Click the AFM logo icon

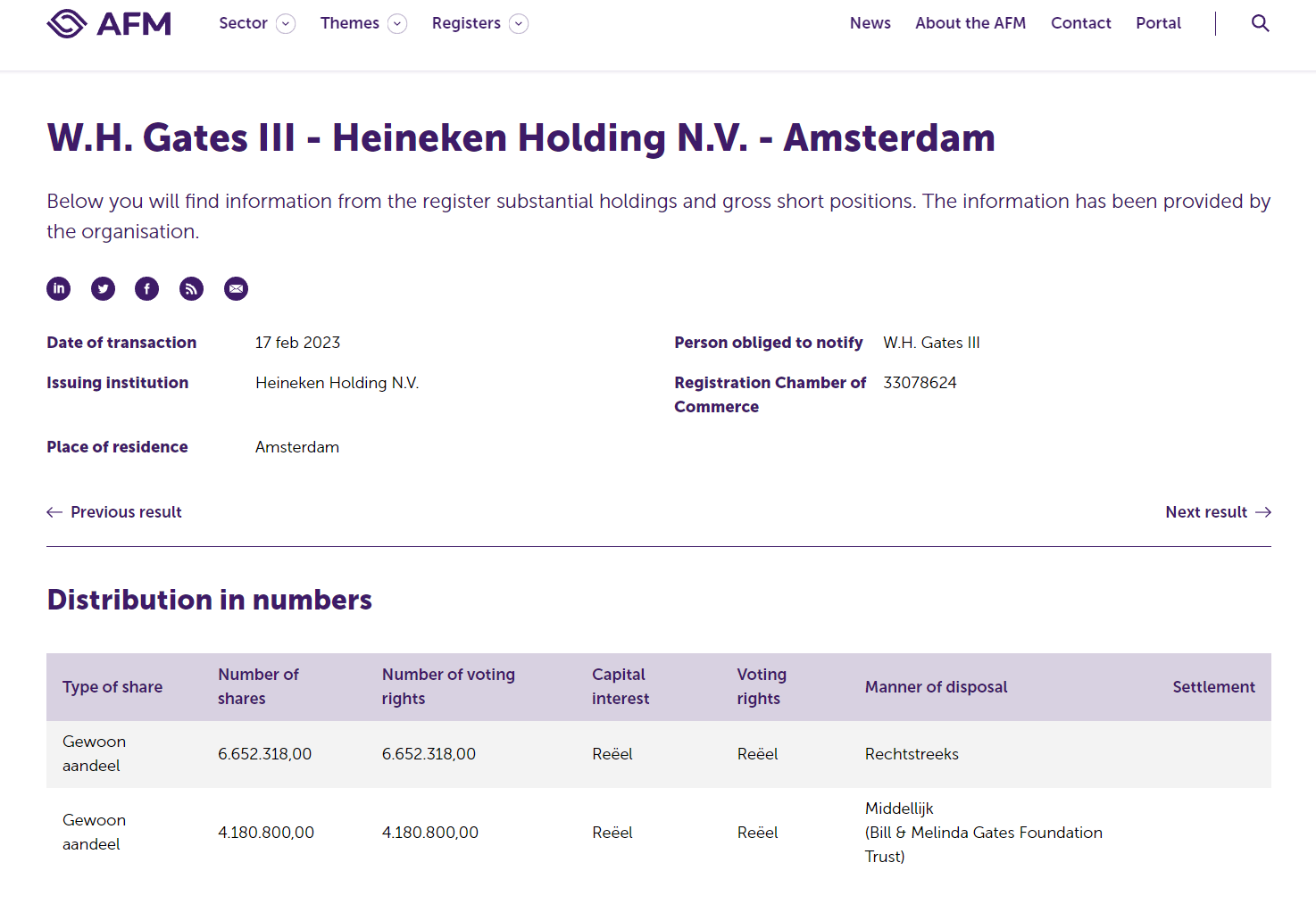click(x=67, y=24)
